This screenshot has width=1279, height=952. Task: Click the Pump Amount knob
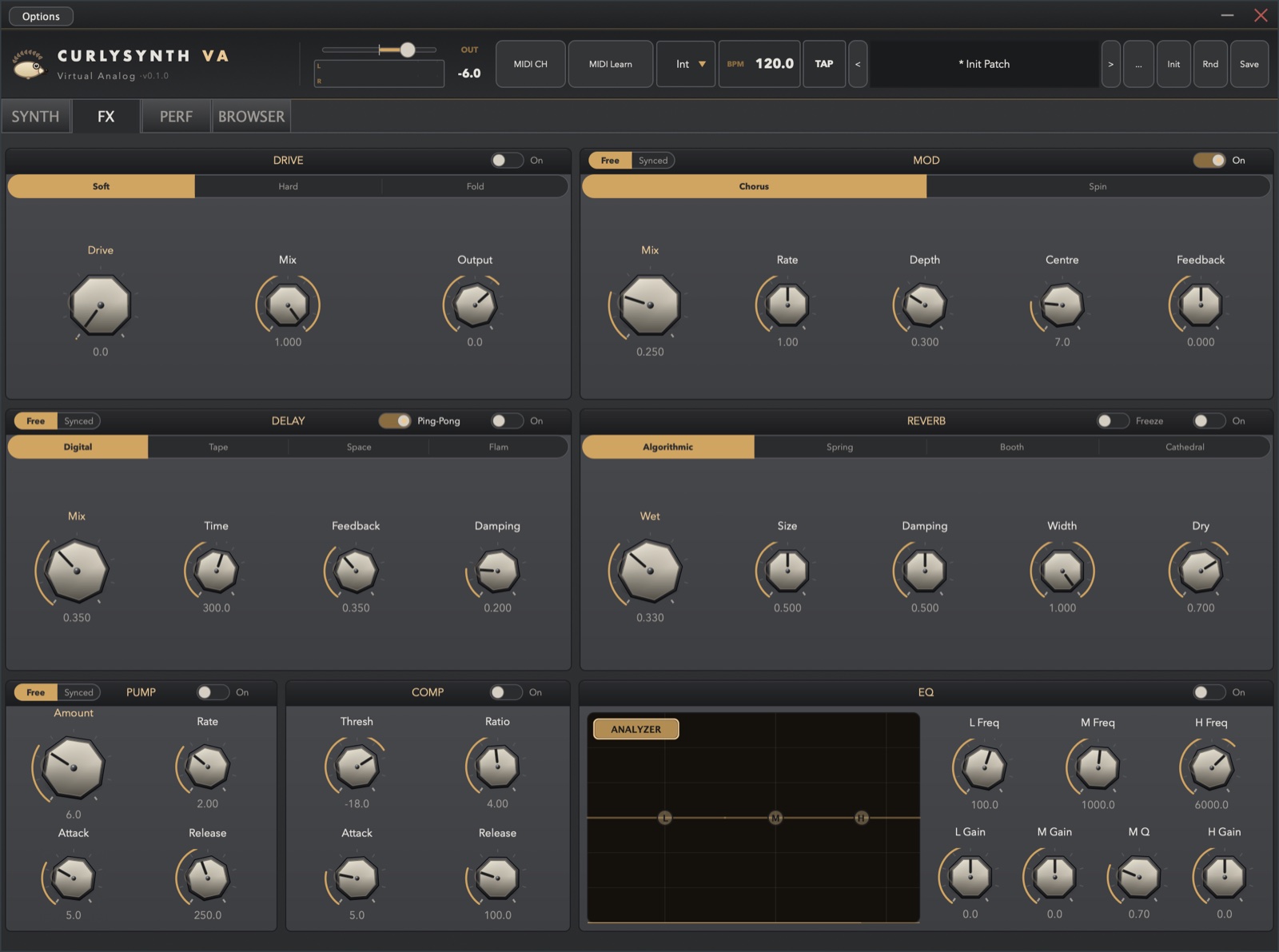tap(73, 768)
